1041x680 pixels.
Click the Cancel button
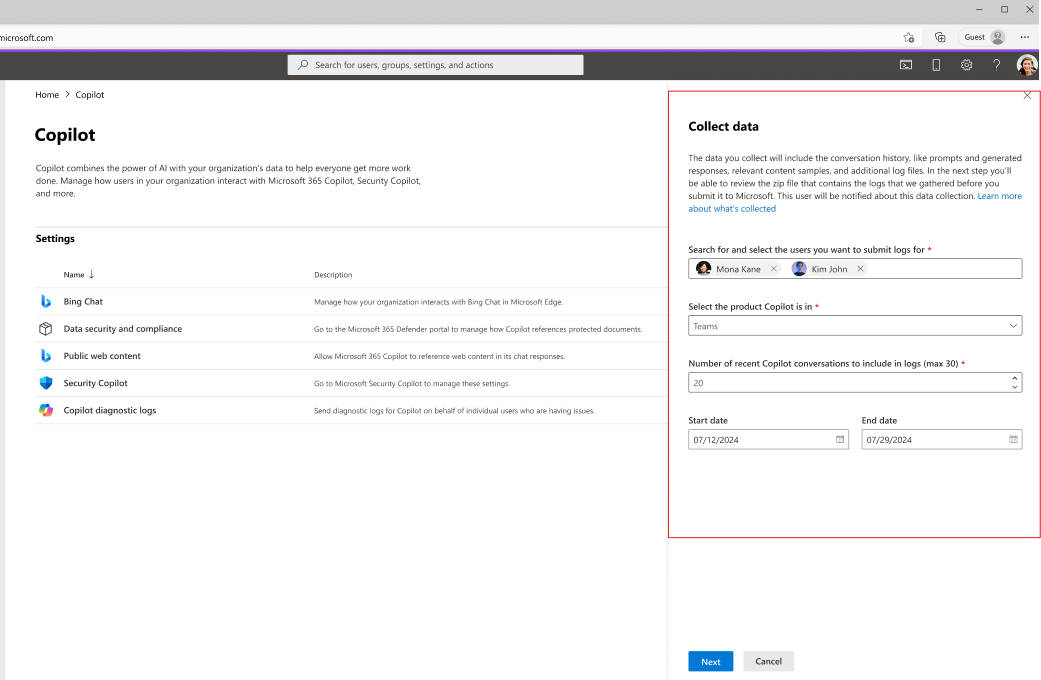pyautogui.click(x=768, y=661)
